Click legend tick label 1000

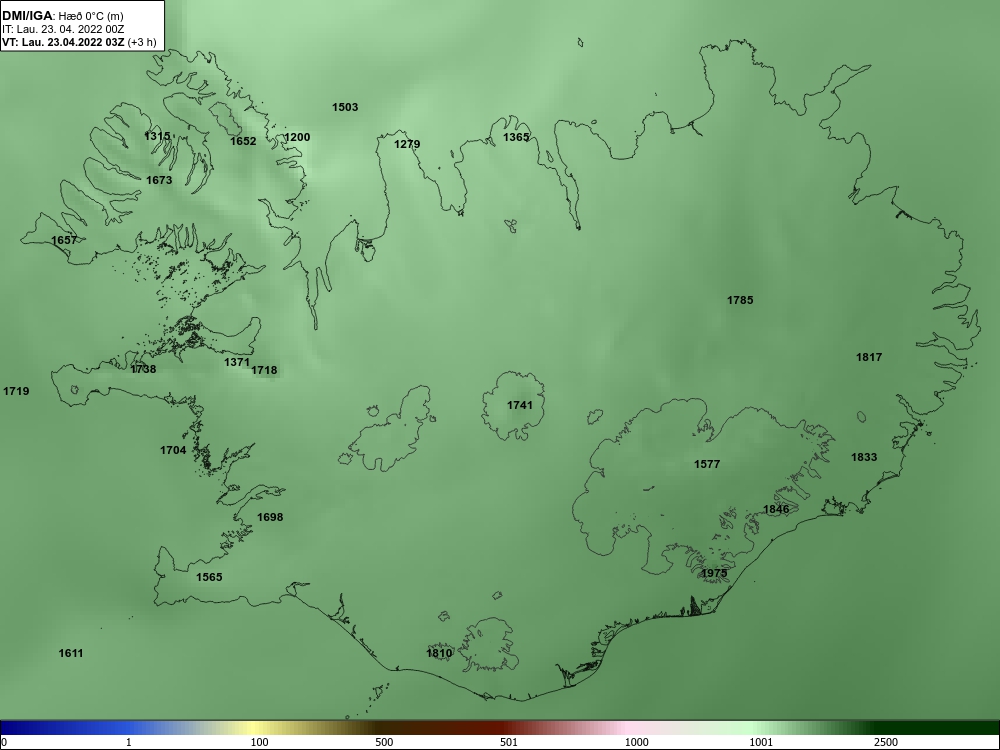(x=637, y=742)
